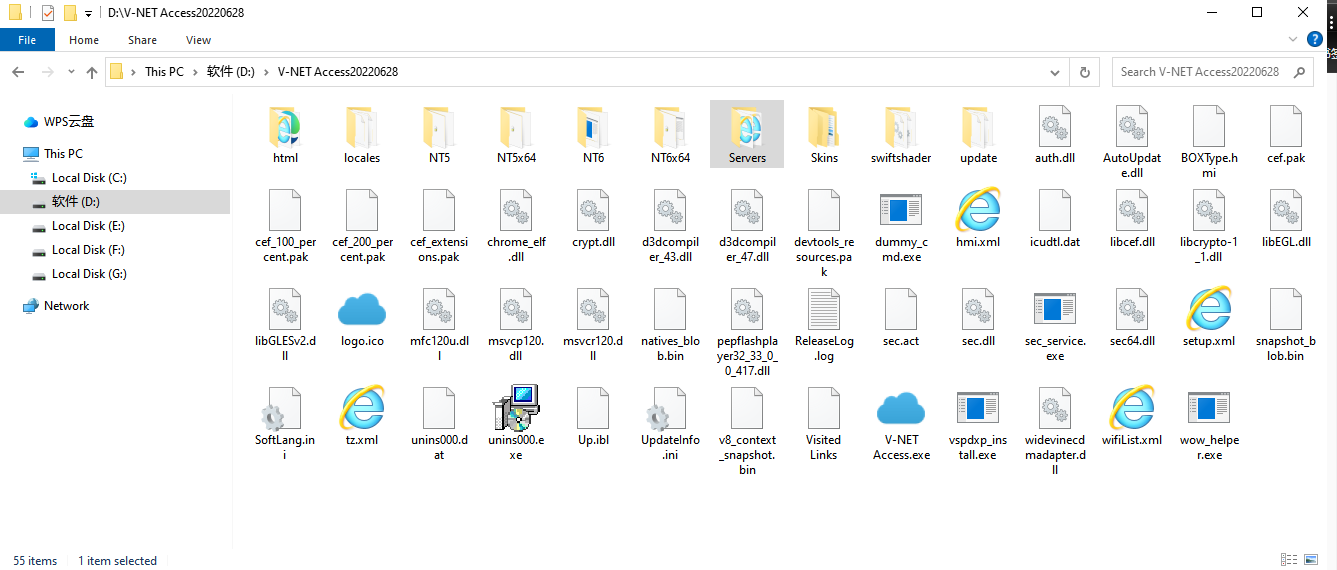Refresh the current folder view
The image size is (1337, 570).
(1084, 72)
